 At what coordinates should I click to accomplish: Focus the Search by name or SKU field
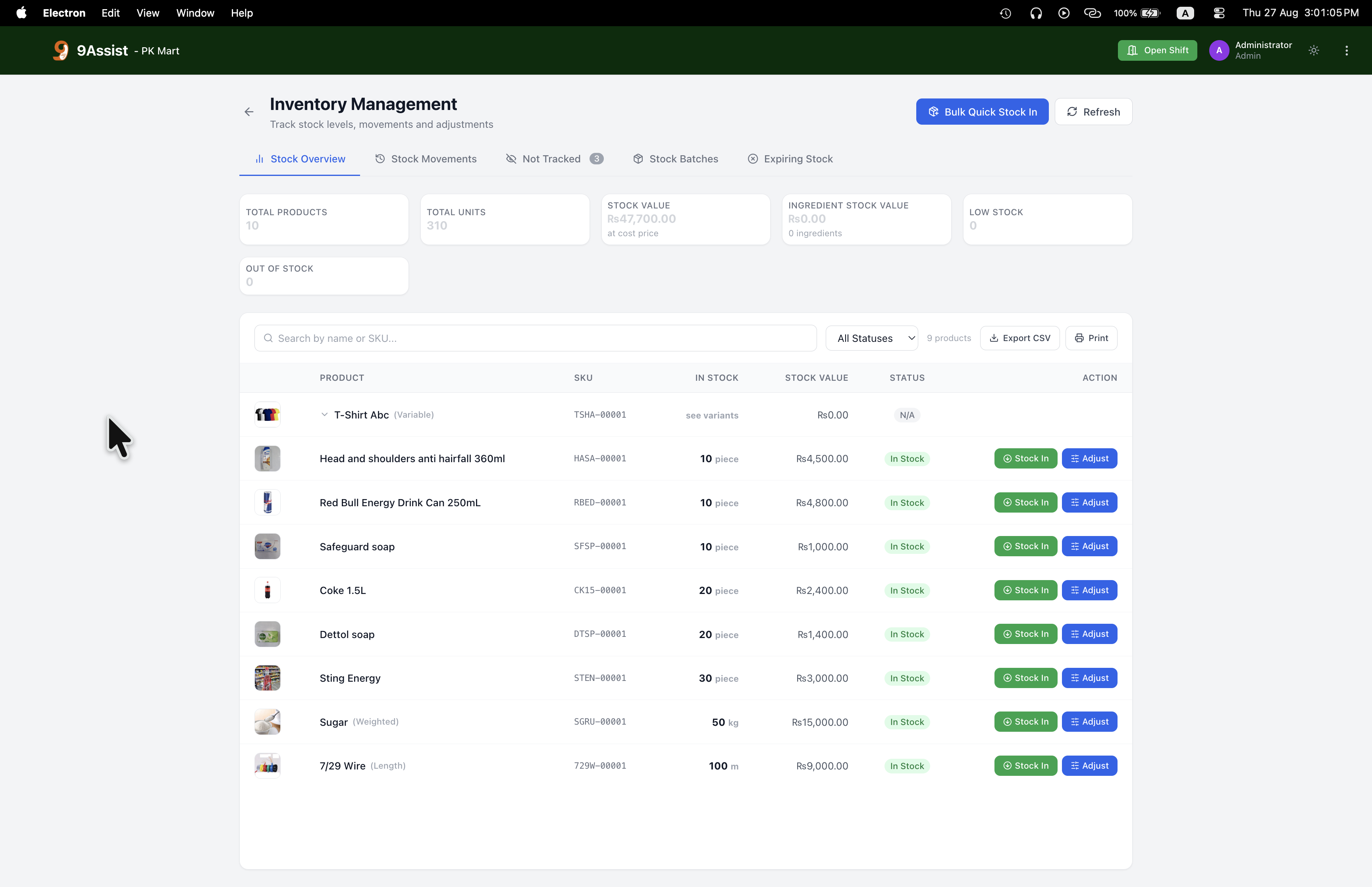[536, 338]
